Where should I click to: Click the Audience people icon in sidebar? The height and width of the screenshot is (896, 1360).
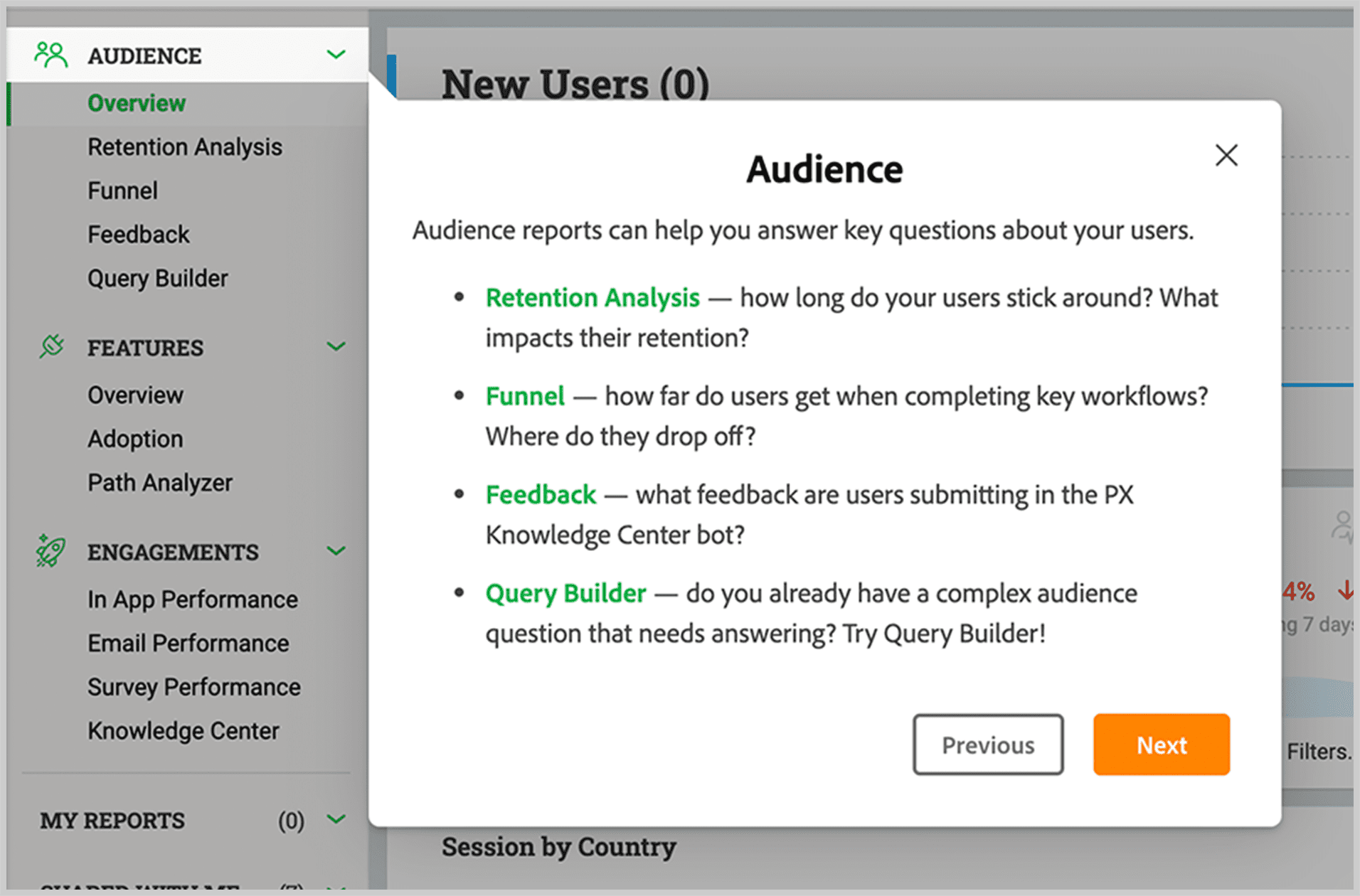(51, 55)
